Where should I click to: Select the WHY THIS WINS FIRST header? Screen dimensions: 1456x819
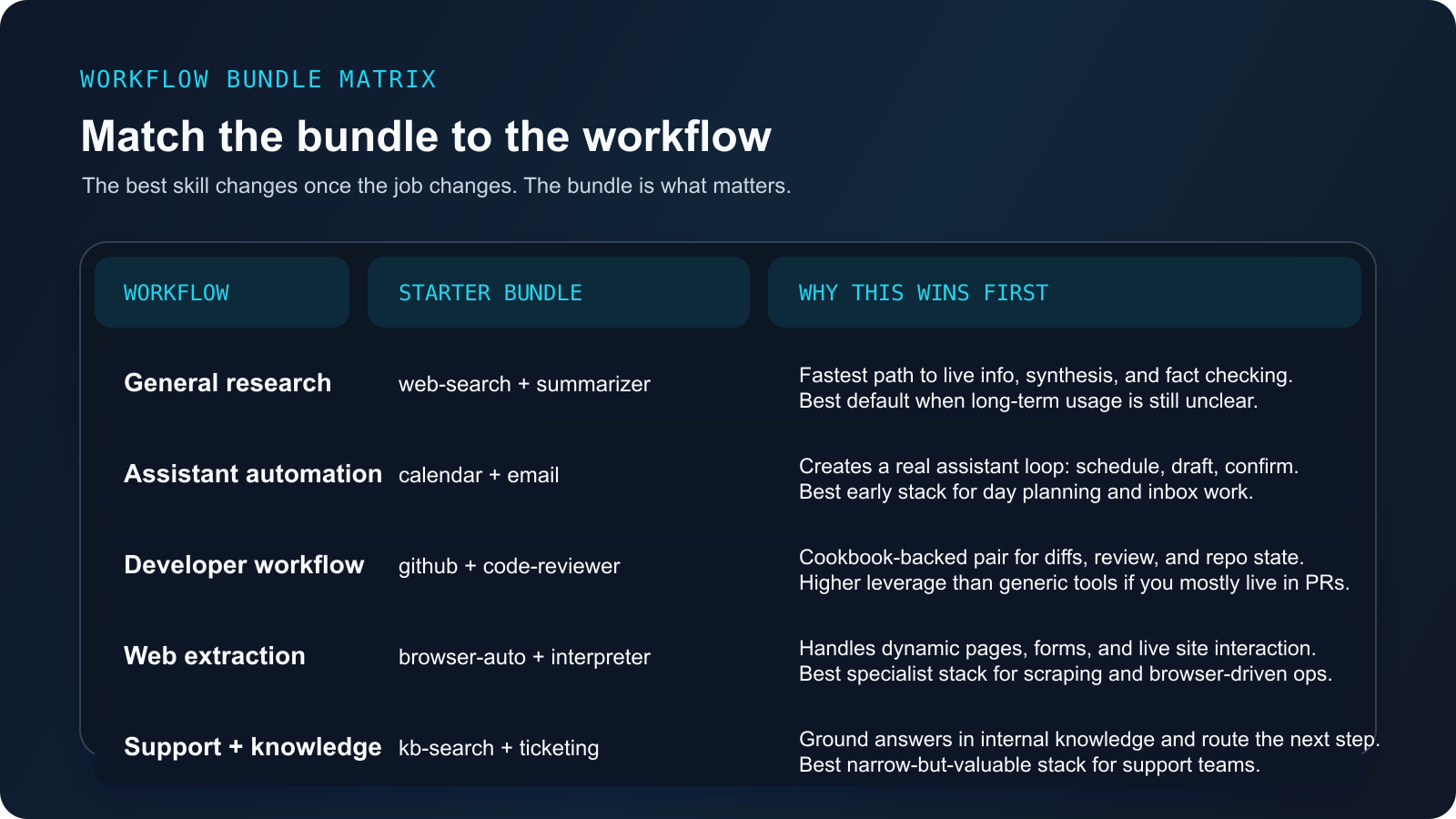coord(923,292)
